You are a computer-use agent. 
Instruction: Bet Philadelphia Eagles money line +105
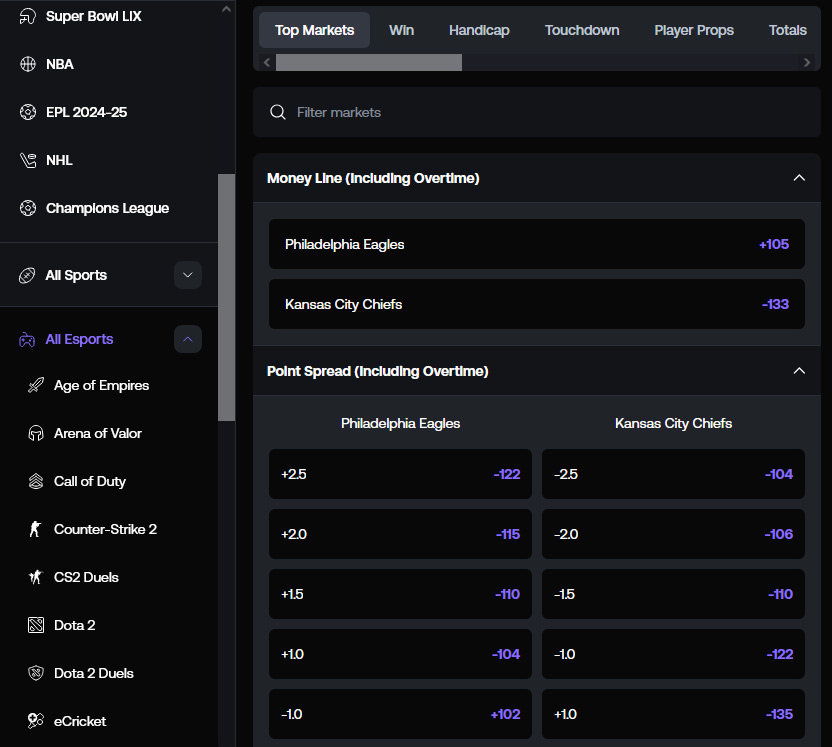point(537,244)
